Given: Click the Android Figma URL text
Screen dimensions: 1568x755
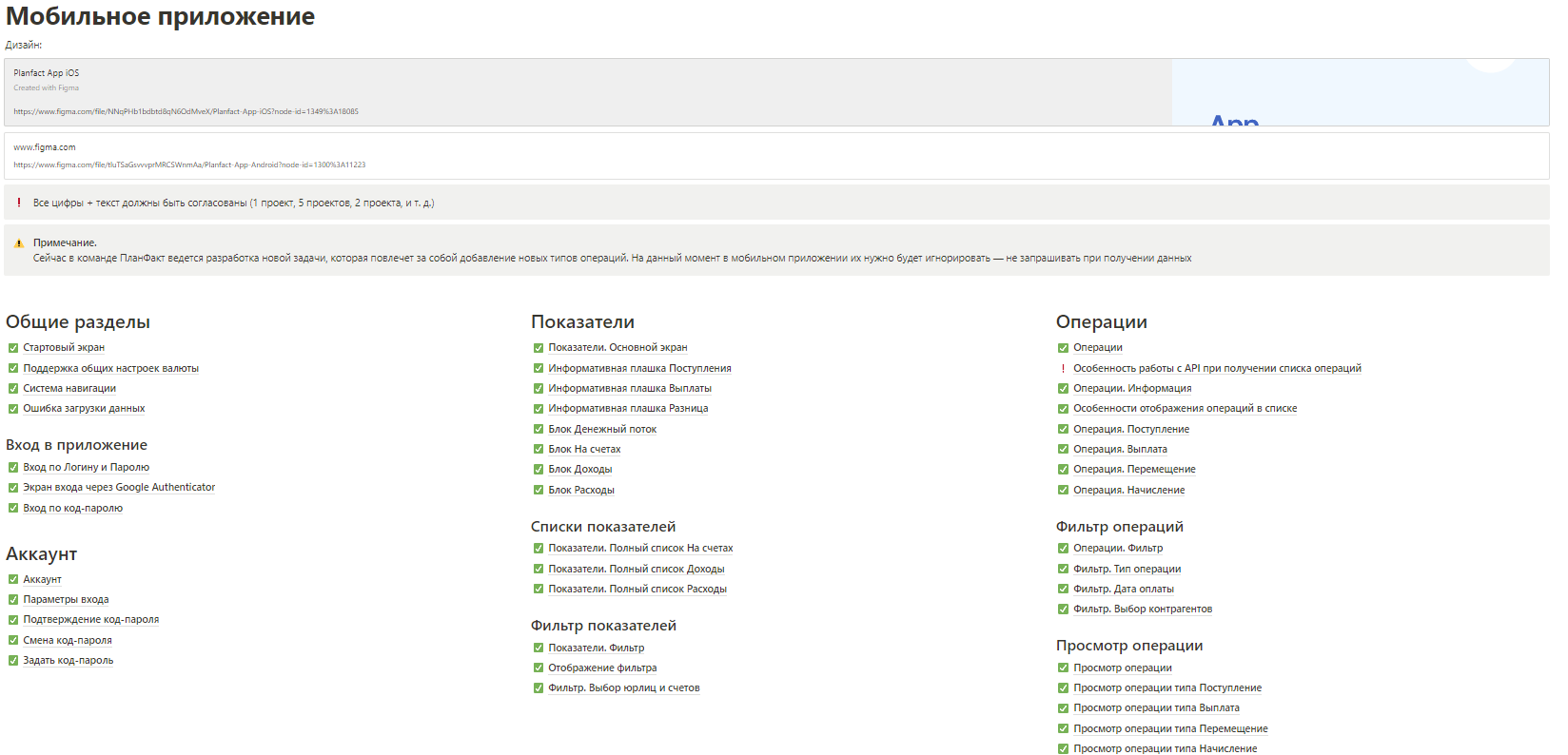Looking at the screenshot, I should (x=189, y=165).
